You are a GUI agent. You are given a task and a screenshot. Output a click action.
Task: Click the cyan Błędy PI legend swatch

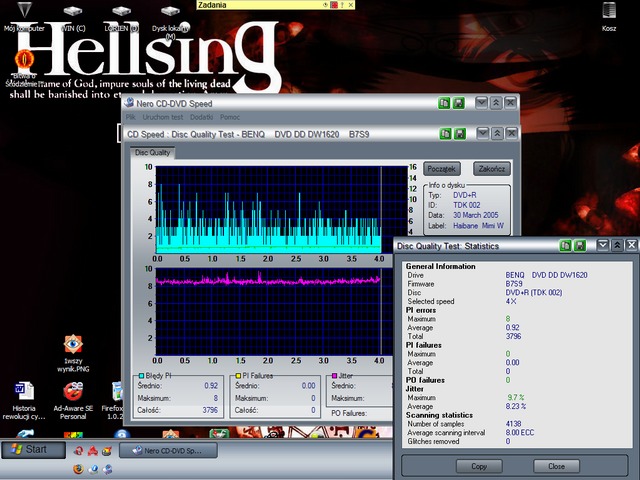coord(141,376)
